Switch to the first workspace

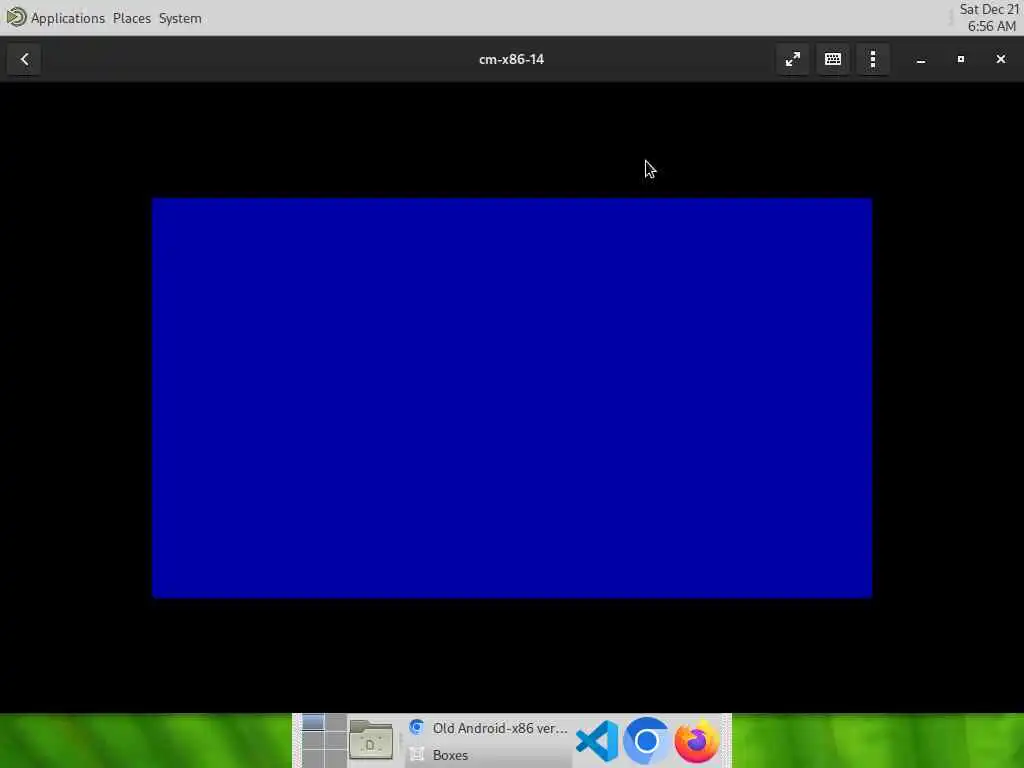(x=313, y=722)
